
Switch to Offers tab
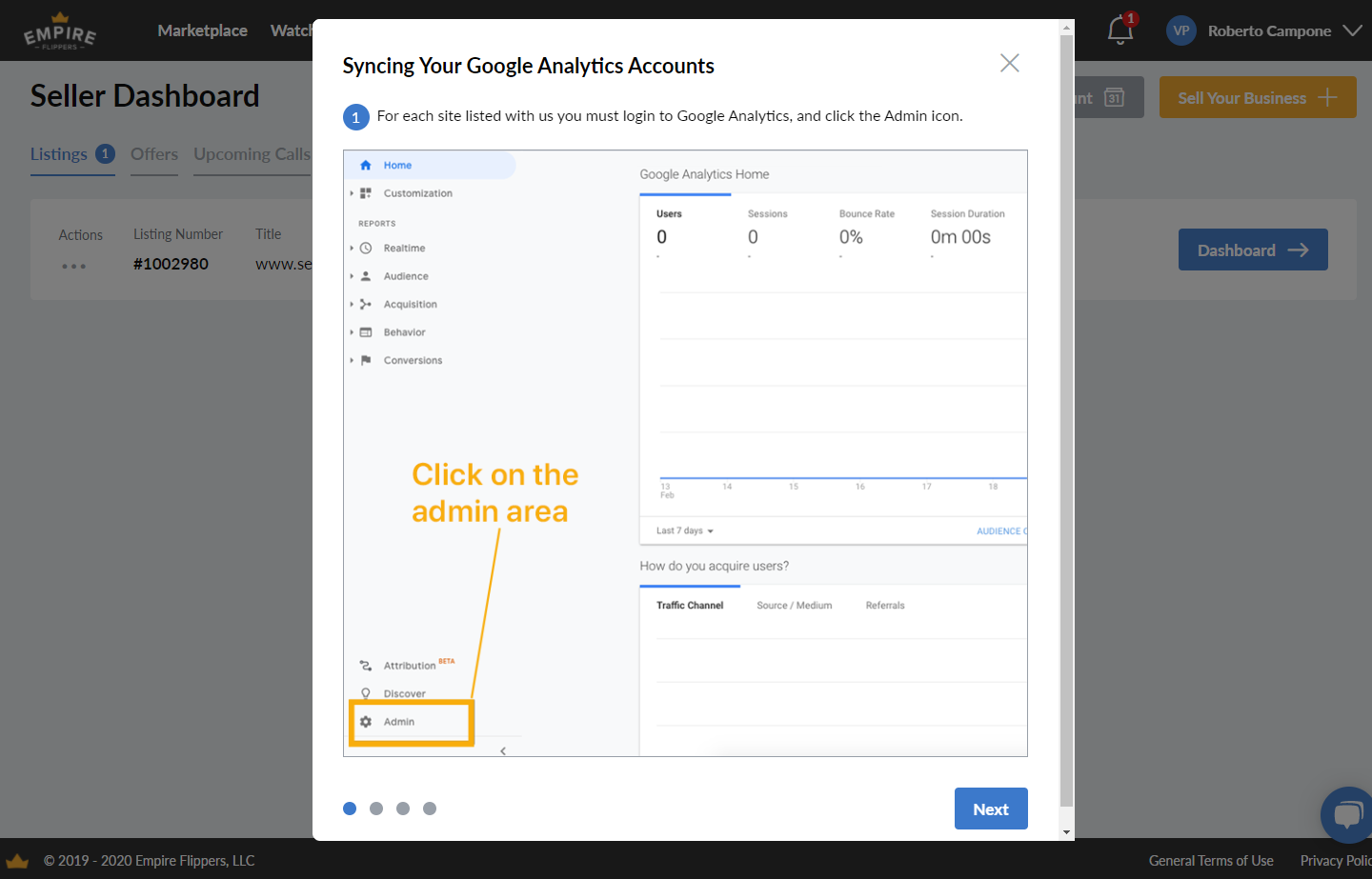[154, 154]
